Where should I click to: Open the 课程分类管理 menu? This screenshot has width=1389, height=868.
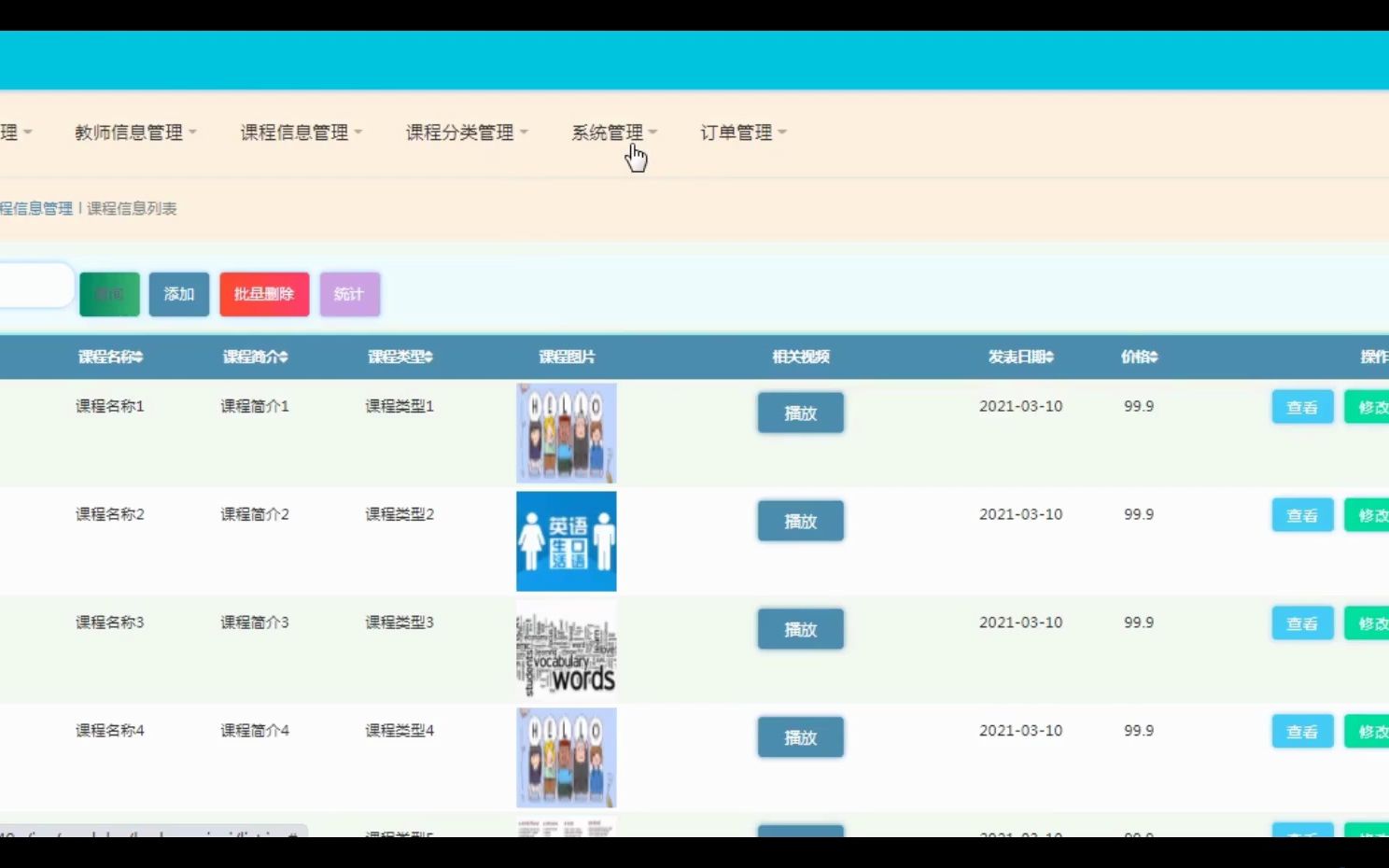pos(459,133)
